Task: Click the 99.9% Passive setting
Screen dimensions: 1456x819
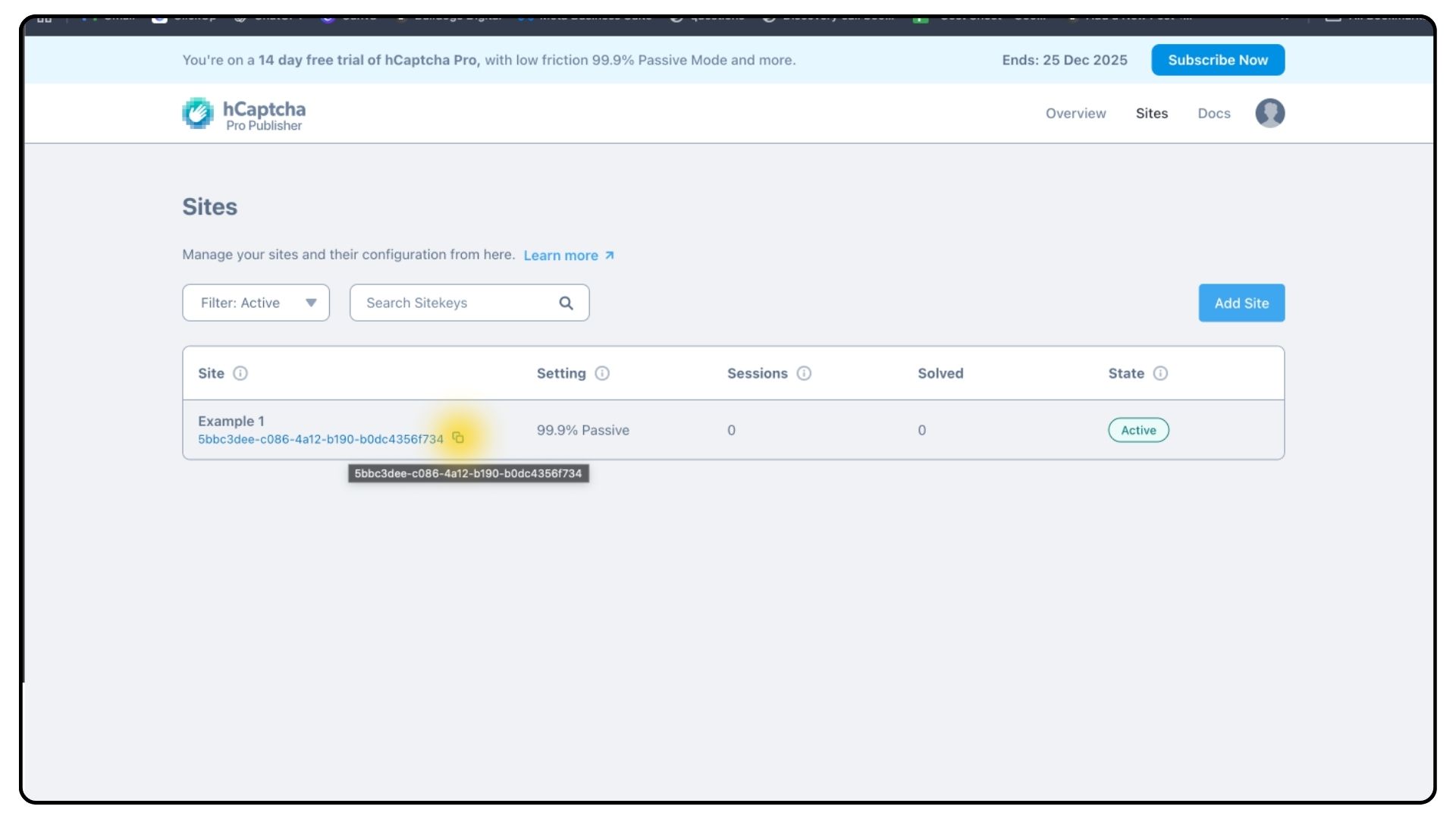Action: pos(582,430)
